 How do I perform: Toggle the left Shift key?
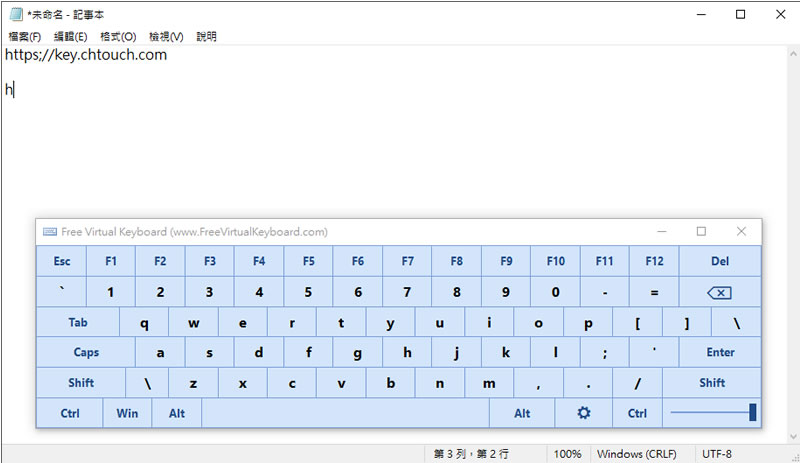[x=81, y=383]
